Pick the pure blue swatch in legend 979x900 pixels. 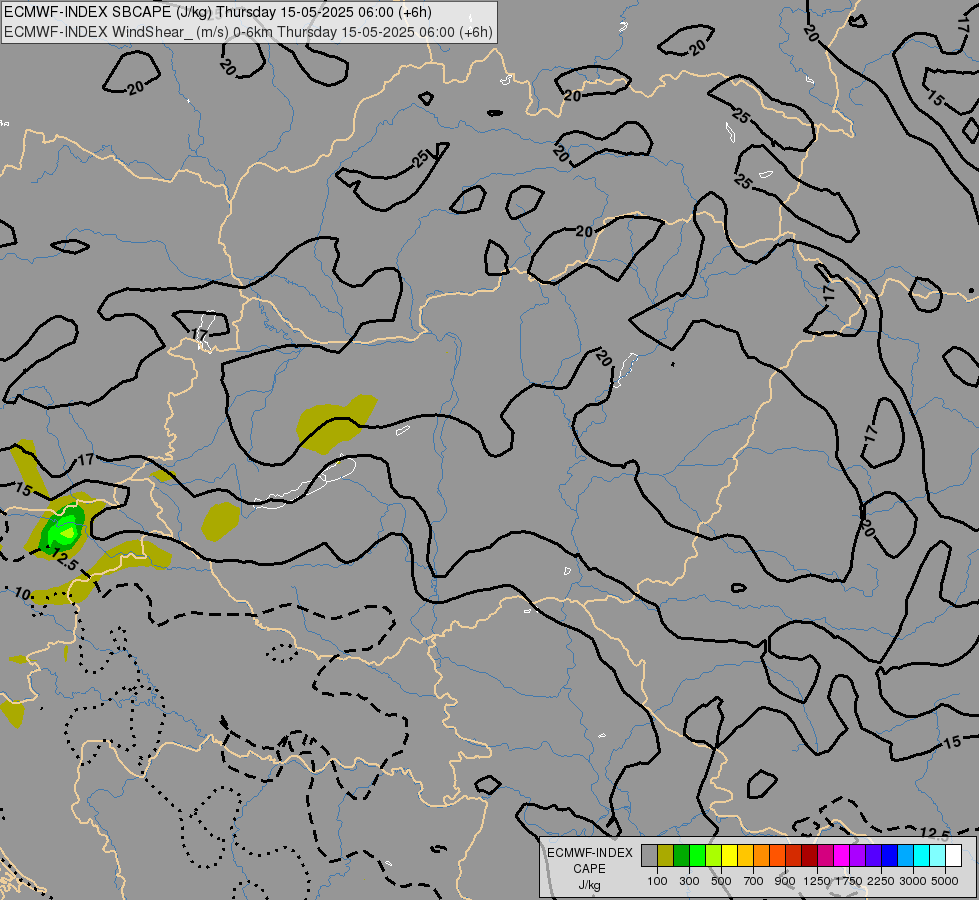point(889,855)
